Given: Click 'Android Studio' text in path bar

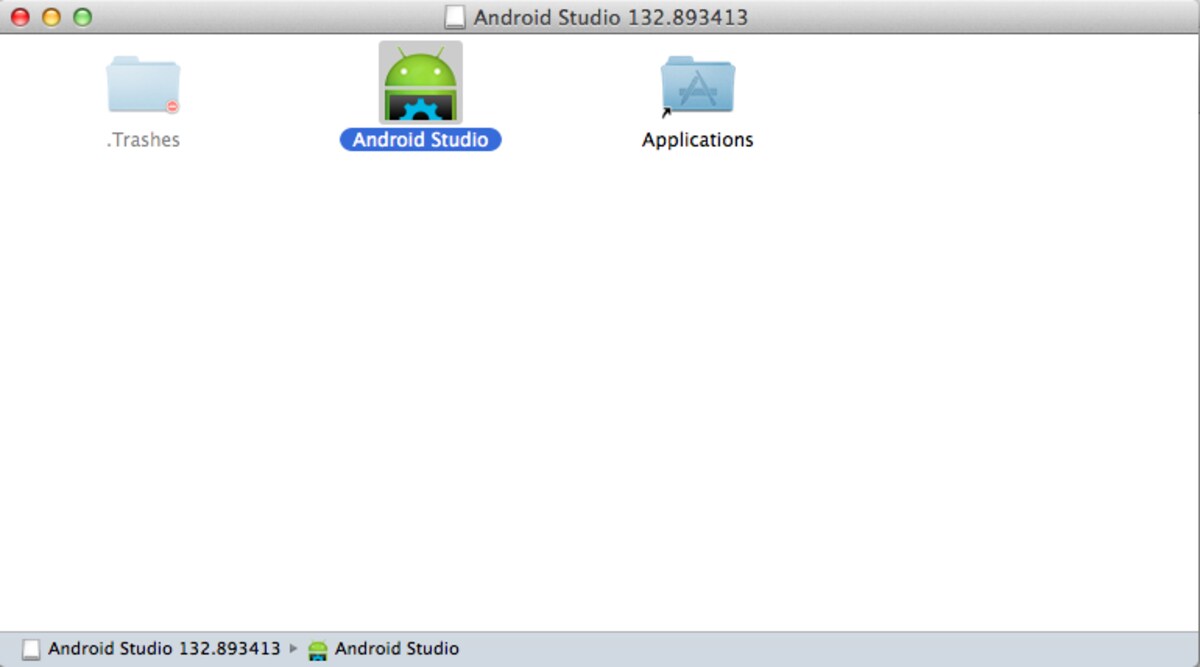Looking at the screenshot, I should (397, 649).
